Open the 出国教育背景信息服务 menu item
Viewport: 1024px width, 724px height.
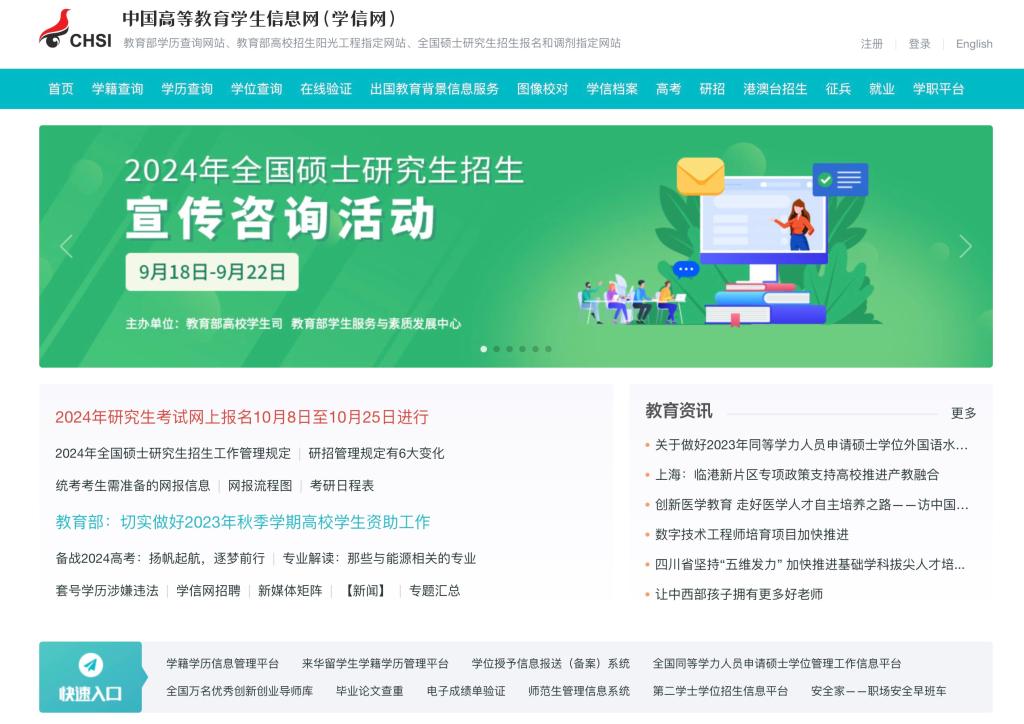coord(434,89)
